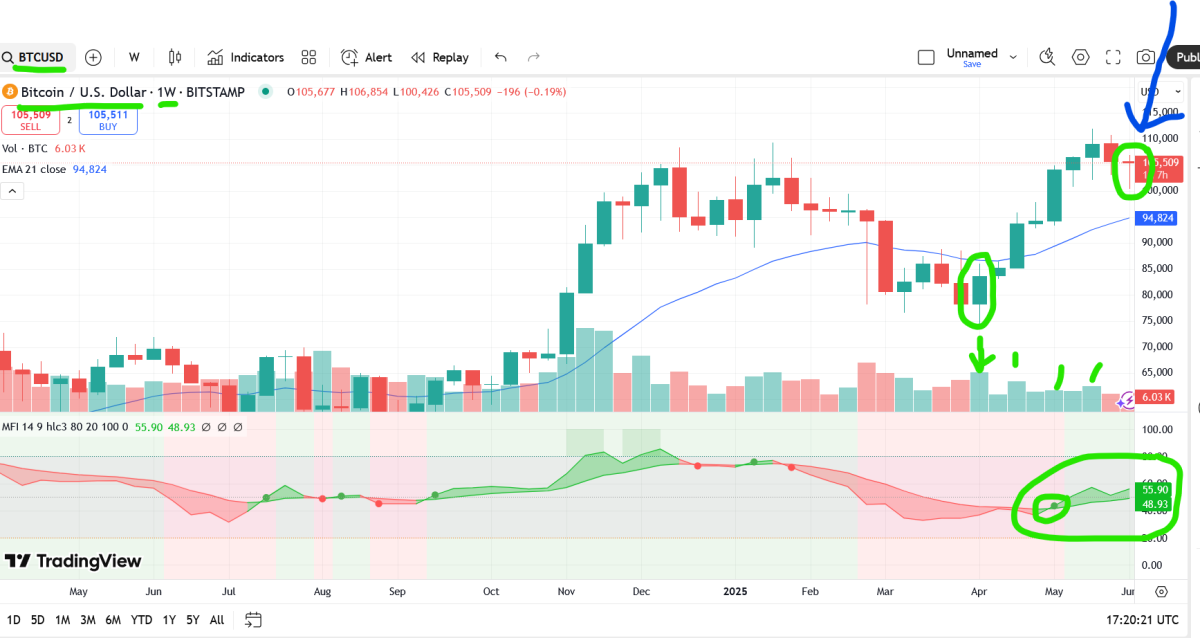
Task: Click the O105,677 open price value
Action: [310, 92]
